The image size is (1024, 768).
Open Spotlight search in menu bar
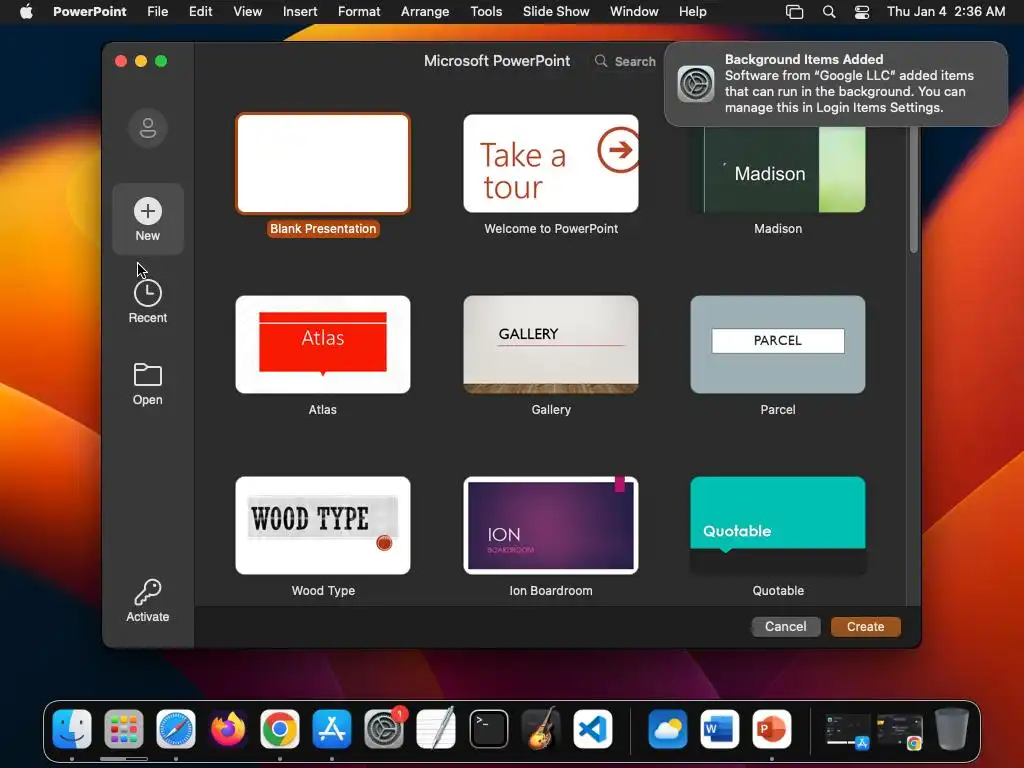point(829,12)
